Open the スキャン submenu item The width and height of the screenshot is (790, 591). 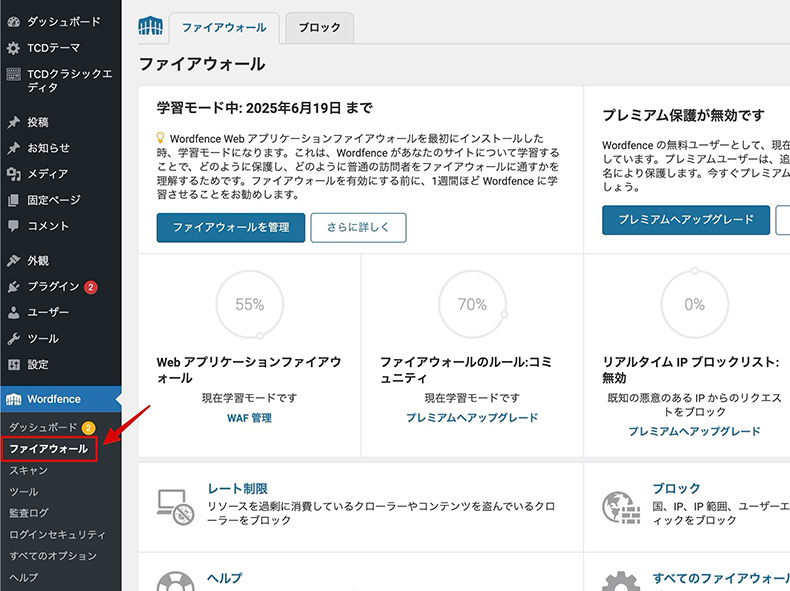pos(28,471)
